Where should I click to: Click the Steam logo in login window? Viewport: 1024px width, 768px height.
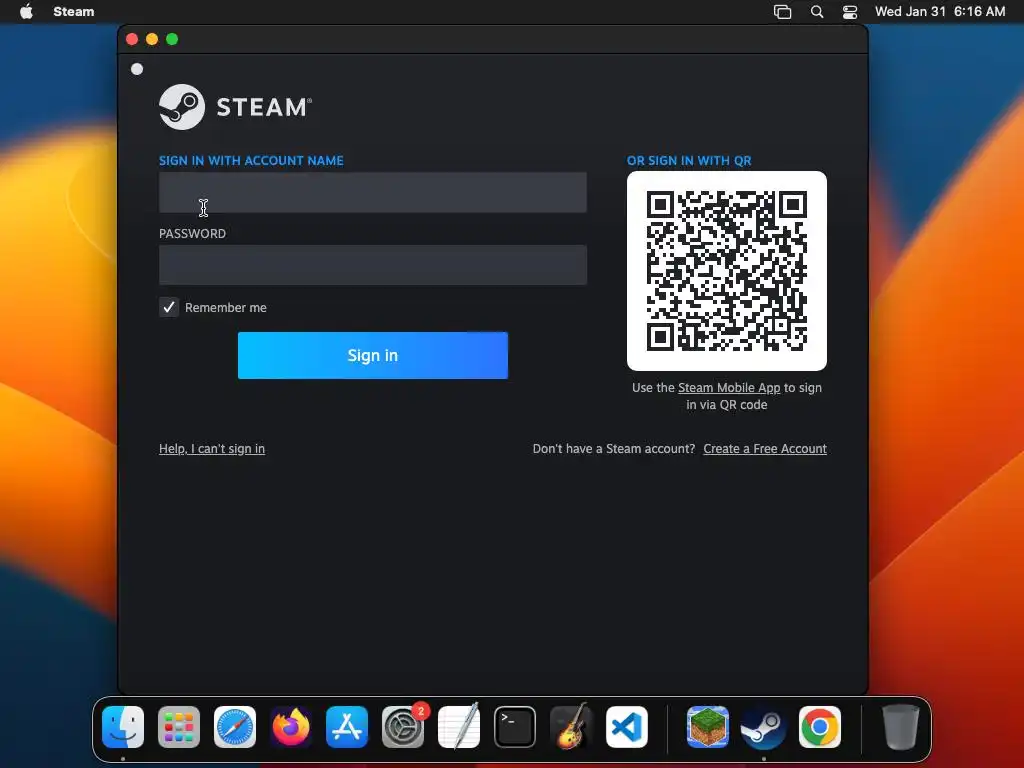pyautogui.click(x=235, y=106)
